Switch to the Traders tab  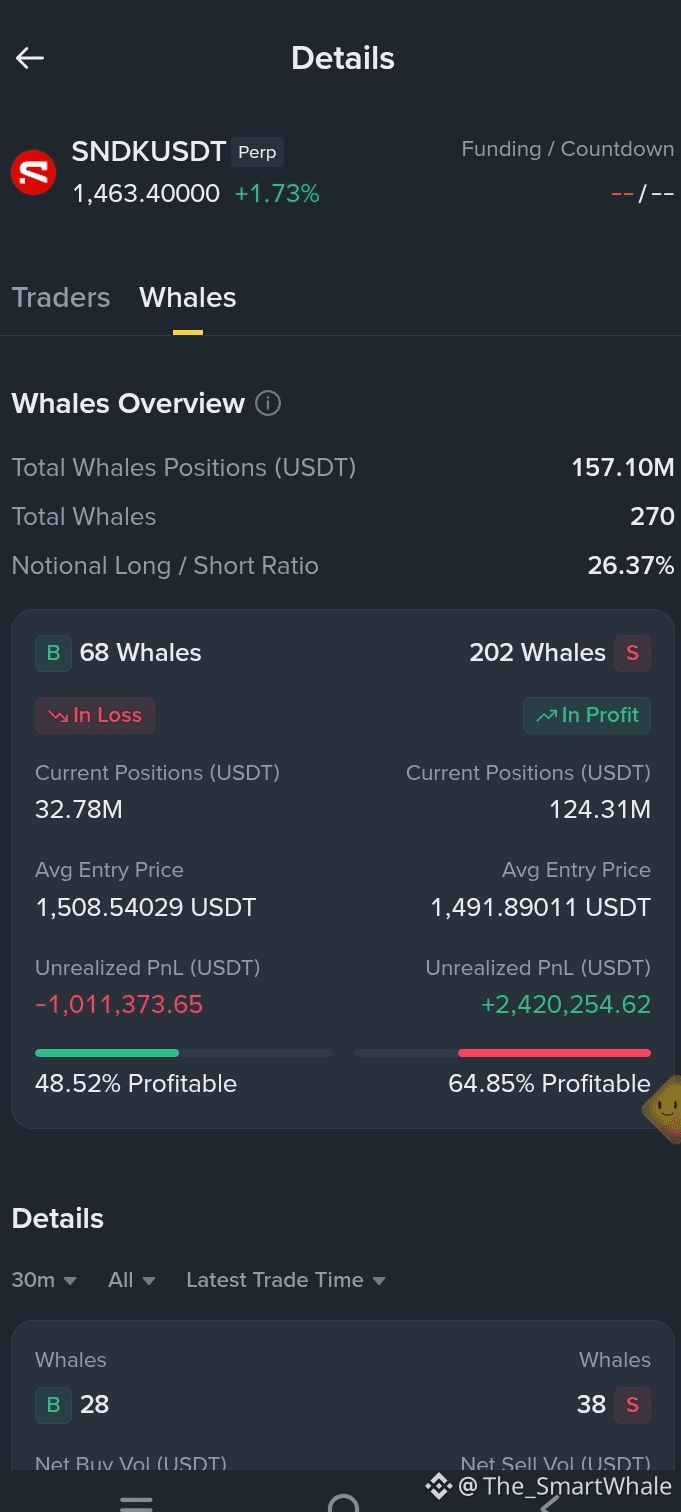click(x=61, y=297)
